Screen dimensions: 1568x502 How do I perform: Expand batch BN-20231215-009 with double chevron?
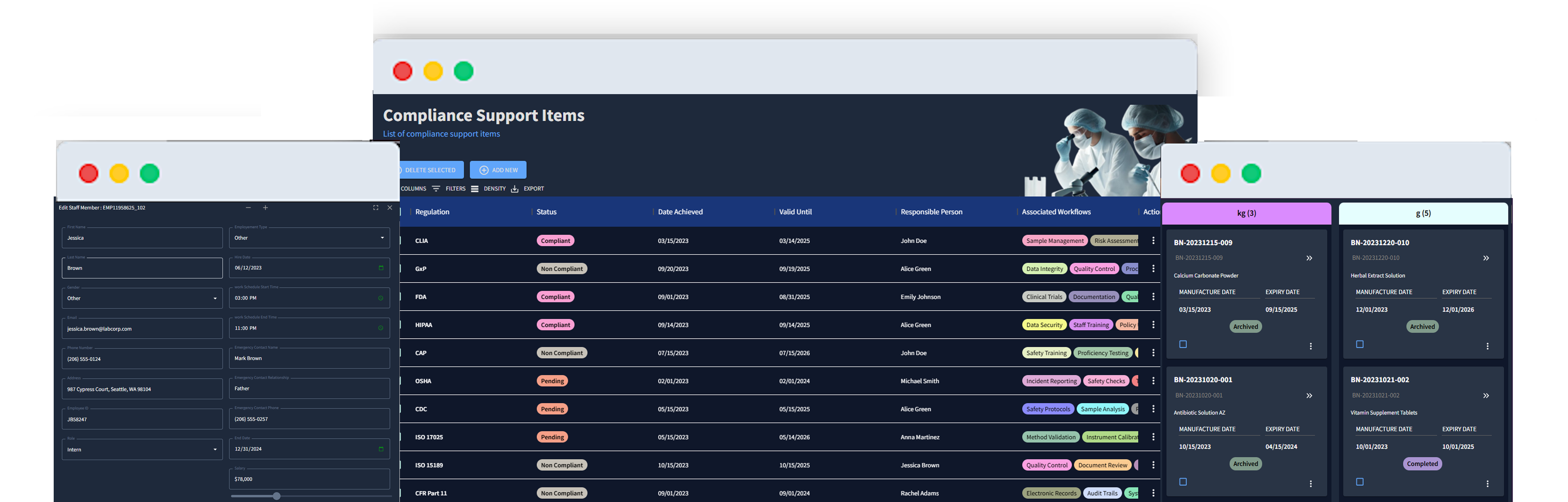click(1309, 258)
